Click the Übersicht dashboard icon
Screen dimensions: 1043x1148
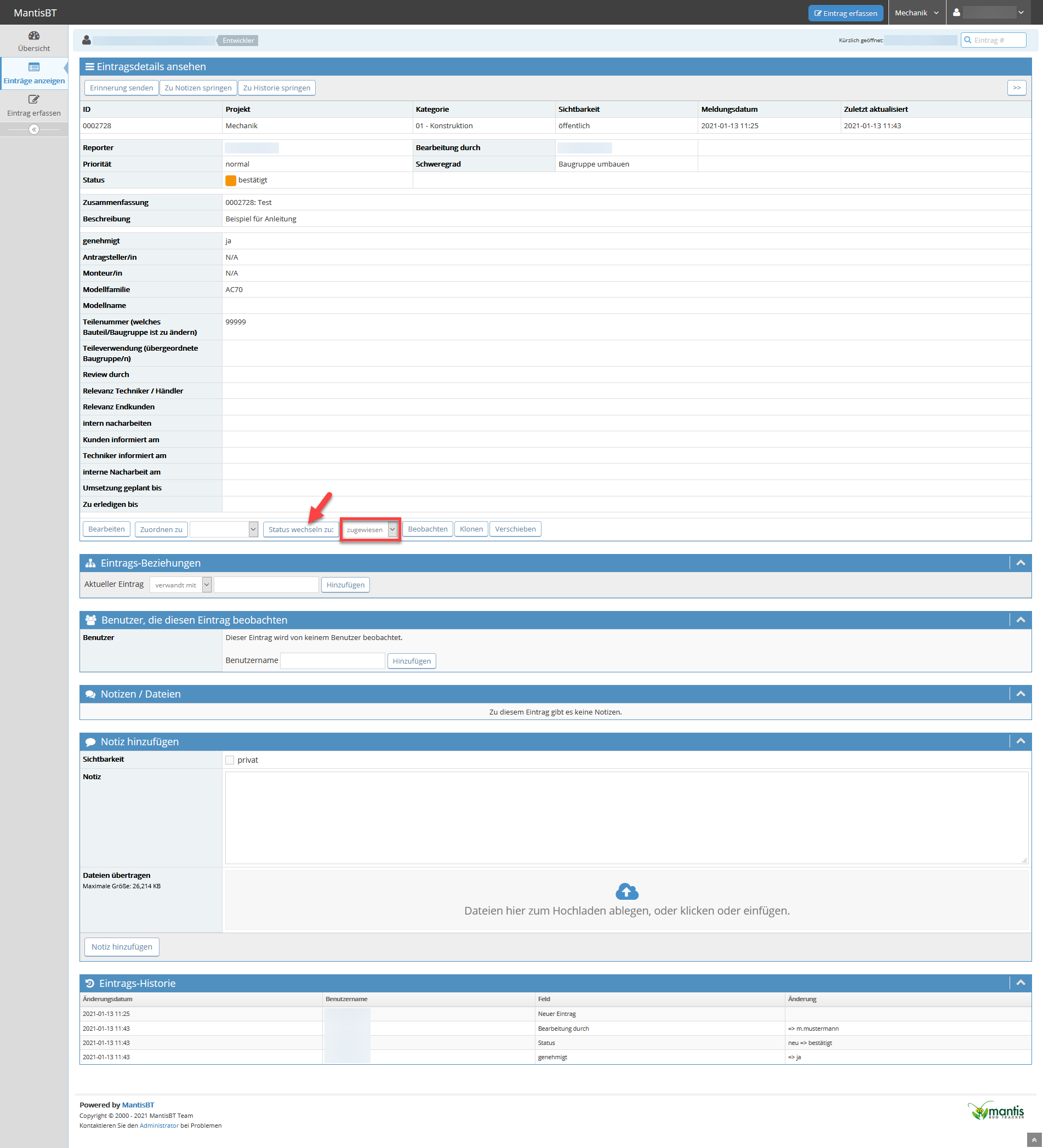[x=33, y=35]
